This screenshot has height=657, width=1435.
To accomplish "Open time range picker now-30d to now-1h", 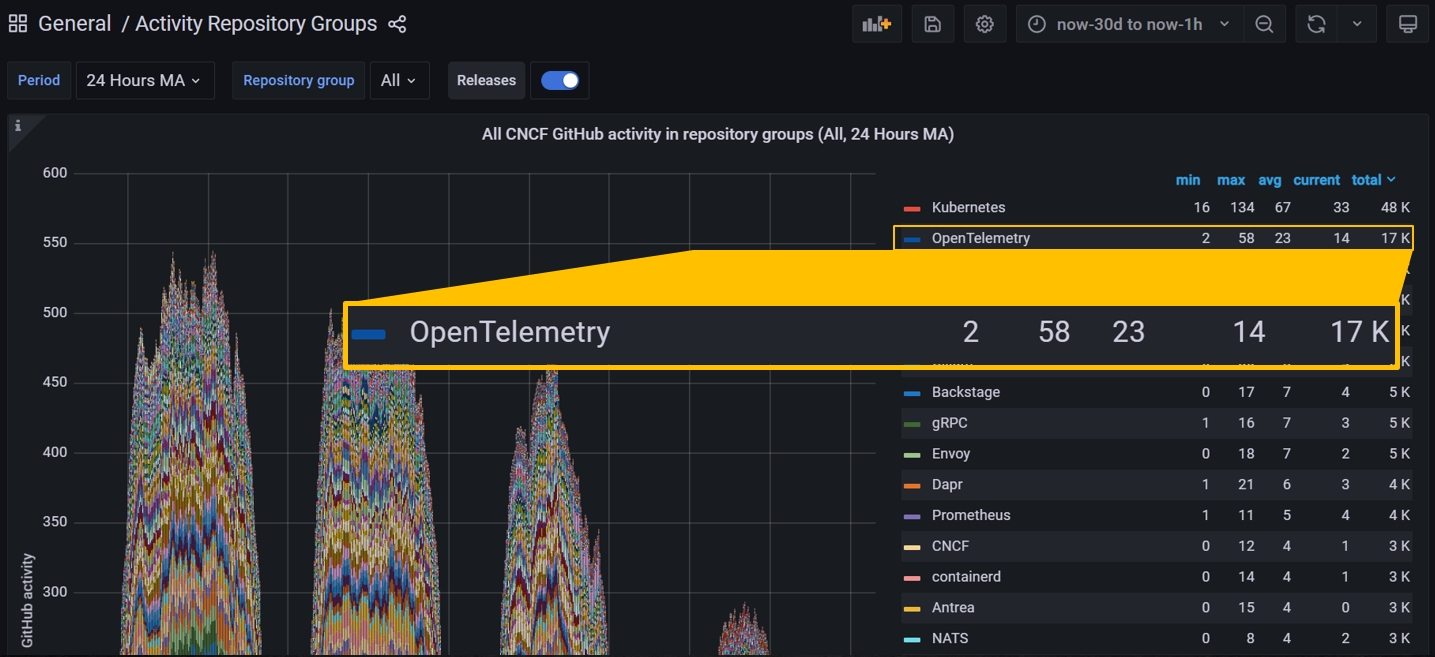I will tap(1130, 24).
